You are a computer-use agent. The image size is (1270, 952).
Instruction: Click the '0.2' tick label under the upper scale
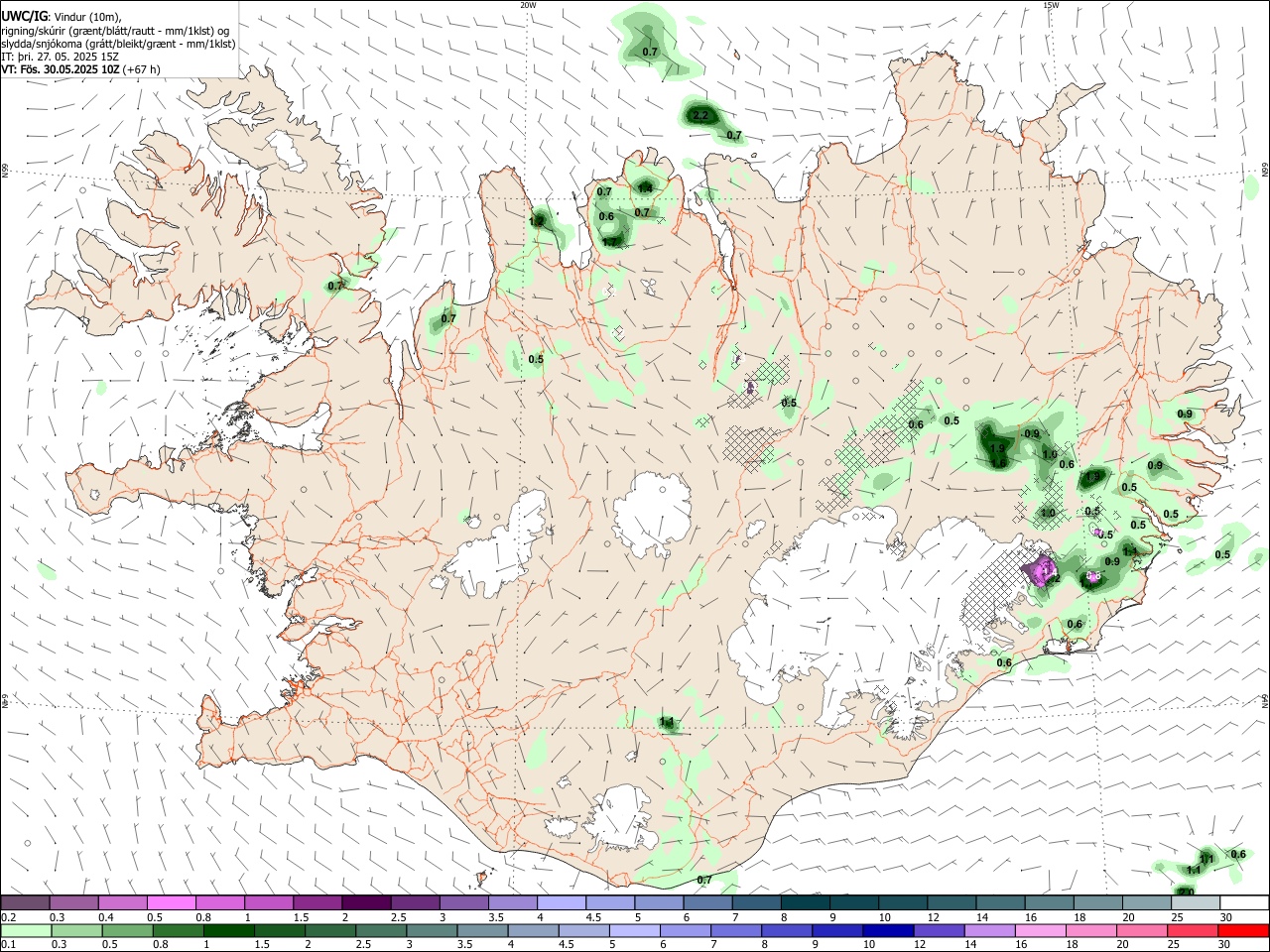coord(8,917)
